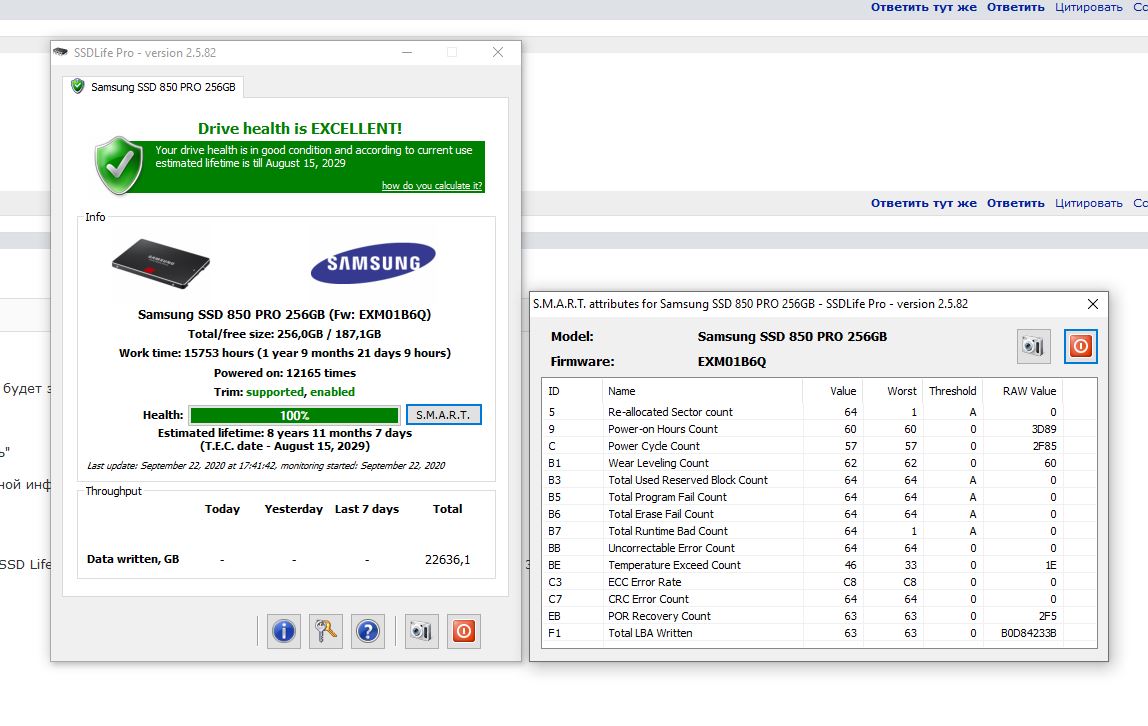This screenshot has height=726, width=1148.
Task: Close the S.M.A.R.T. attributes window
Action: [1092, 304]
